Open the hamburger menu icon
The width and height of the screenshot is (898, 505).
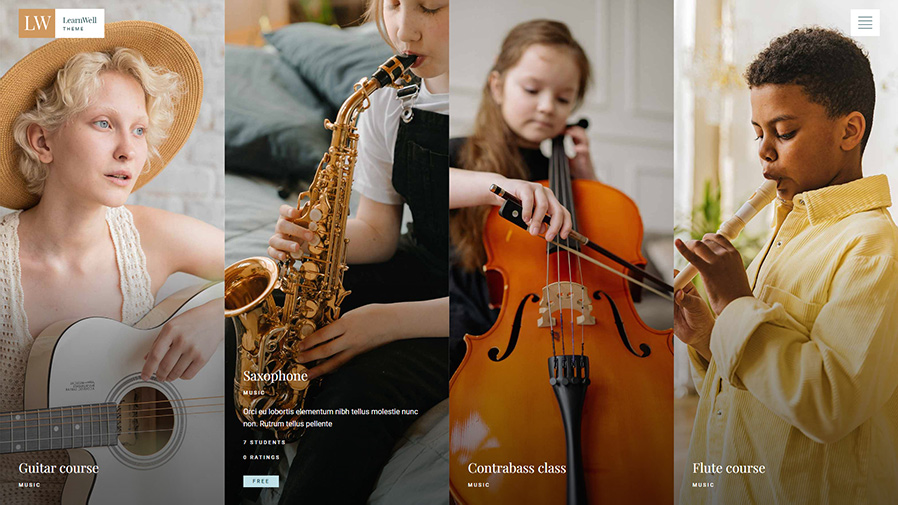click(865, 23)
